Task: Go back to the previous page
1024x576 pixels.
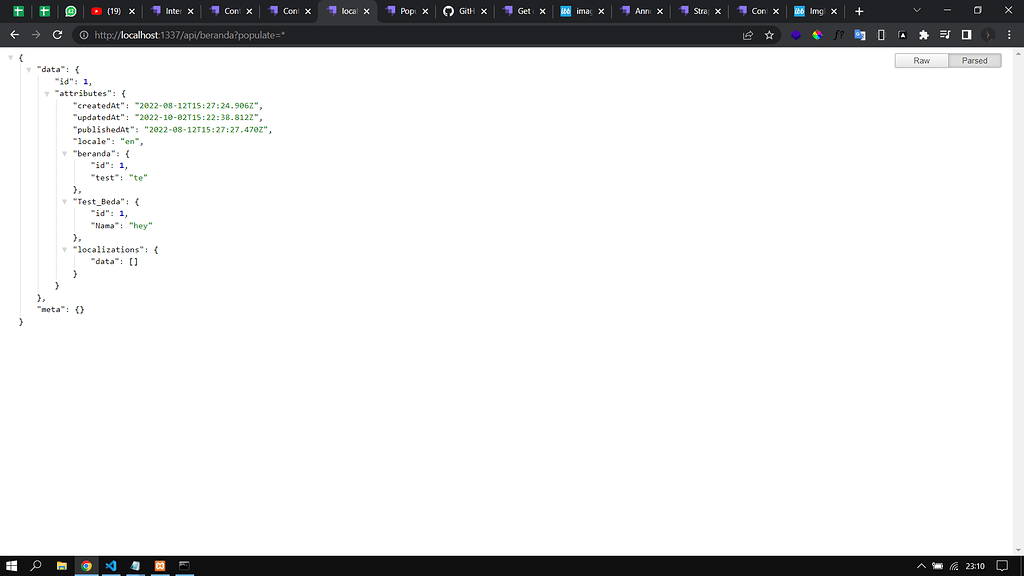Action: pos(14,35)
